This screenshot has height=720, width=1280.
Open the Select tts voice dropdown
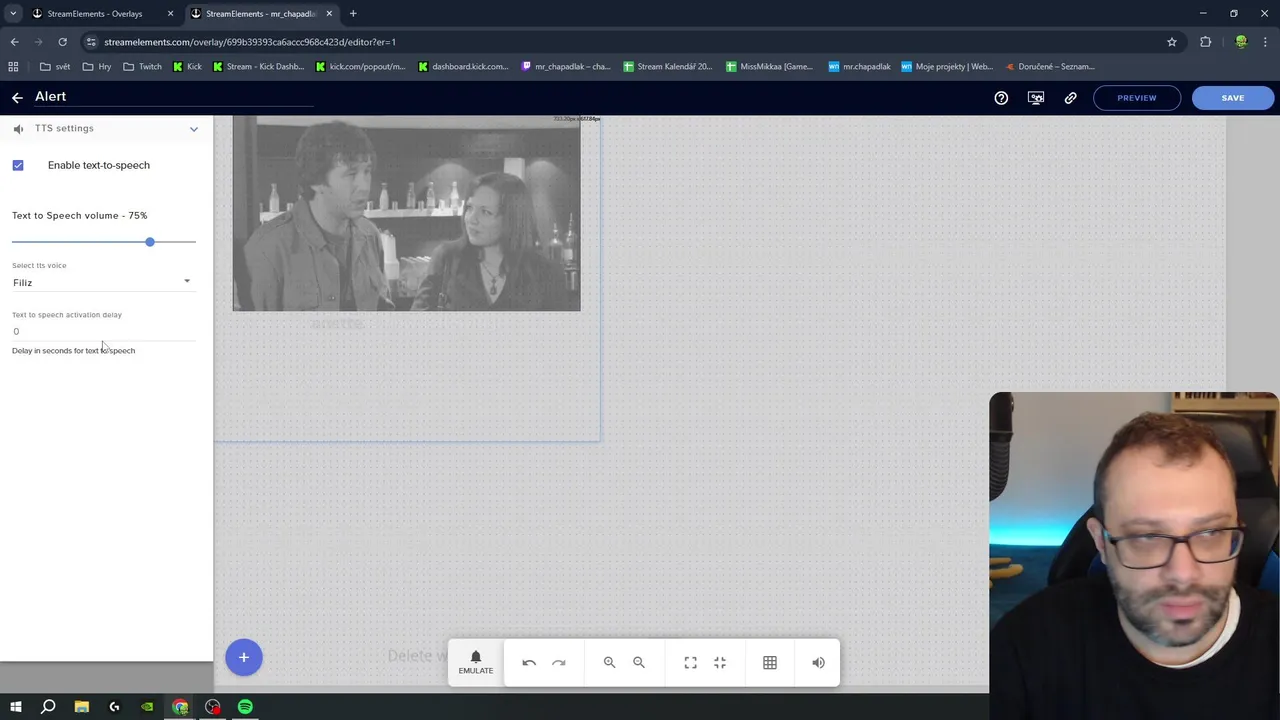click(x=102, y=283)
